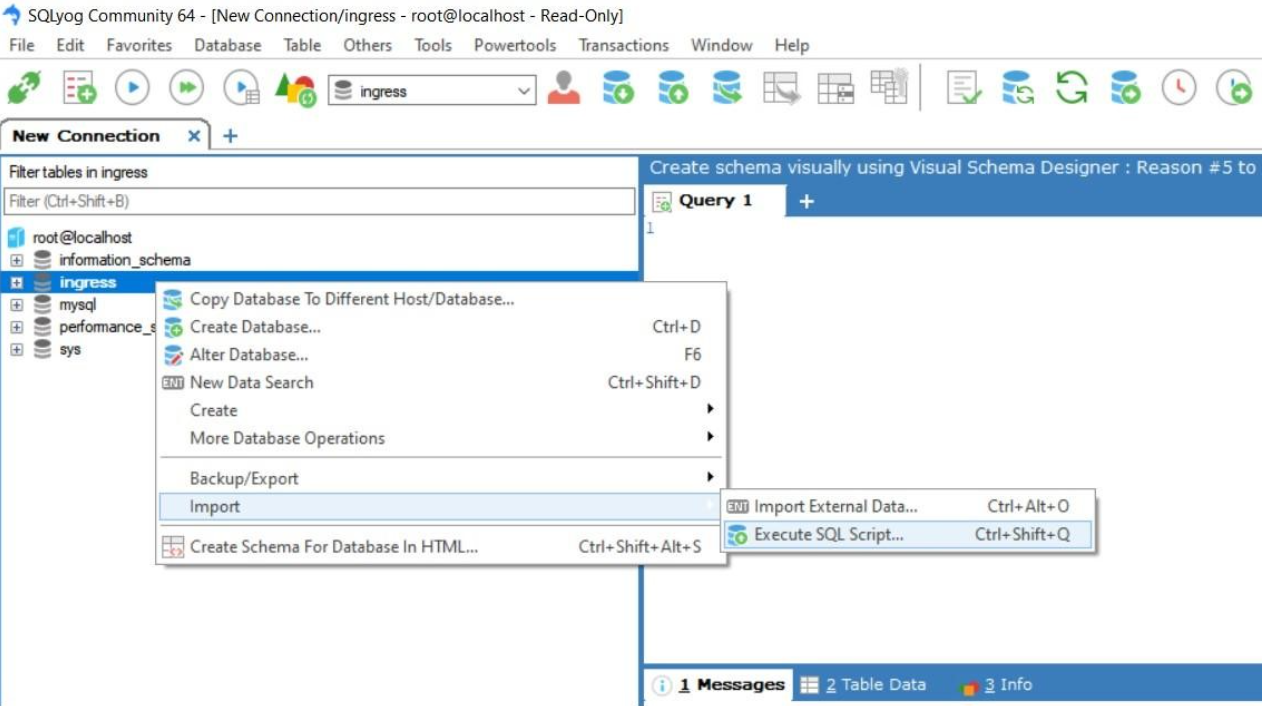Click the Filter tables input field

pyautogui.click(x=319, y=201)
